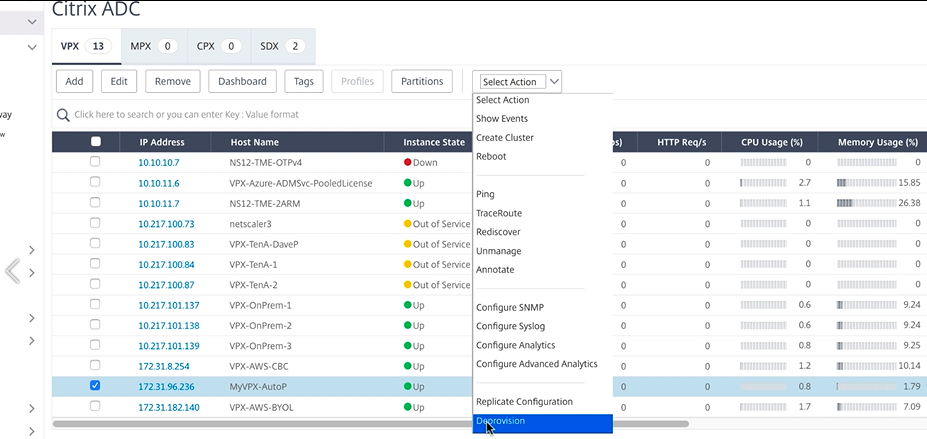Select Reboot in the action menu
This screenshot has width=927, height=439.
tap(491, 157)
